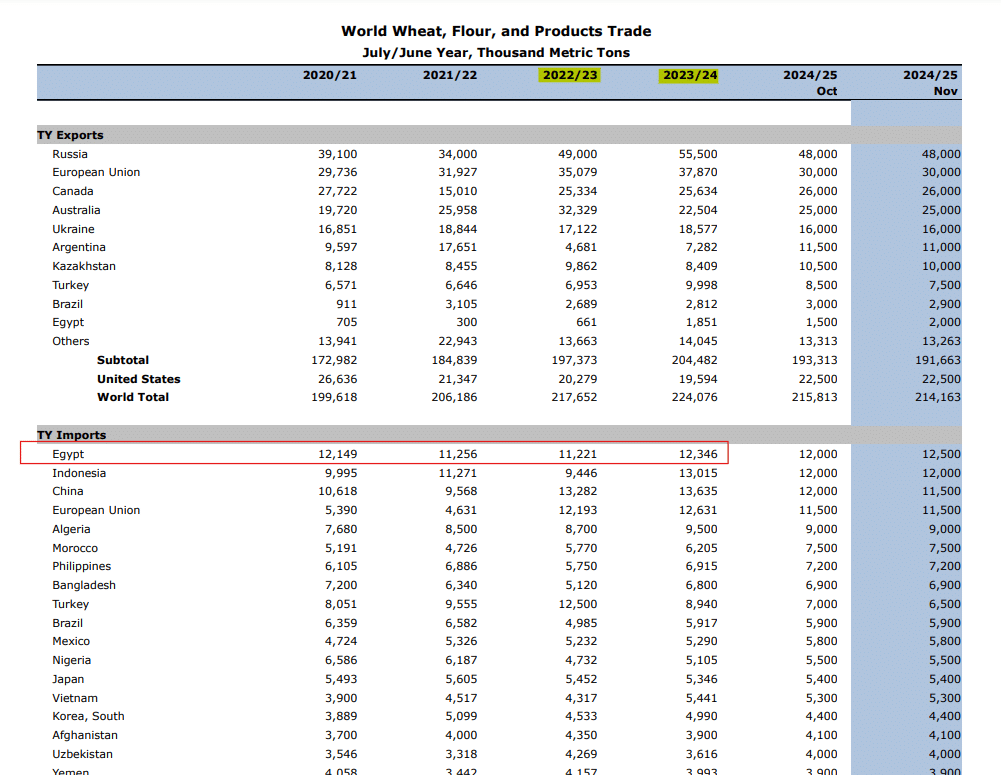Select the Subtotal row label
Screen dimensions: 1001x775
tap(123, 360)
